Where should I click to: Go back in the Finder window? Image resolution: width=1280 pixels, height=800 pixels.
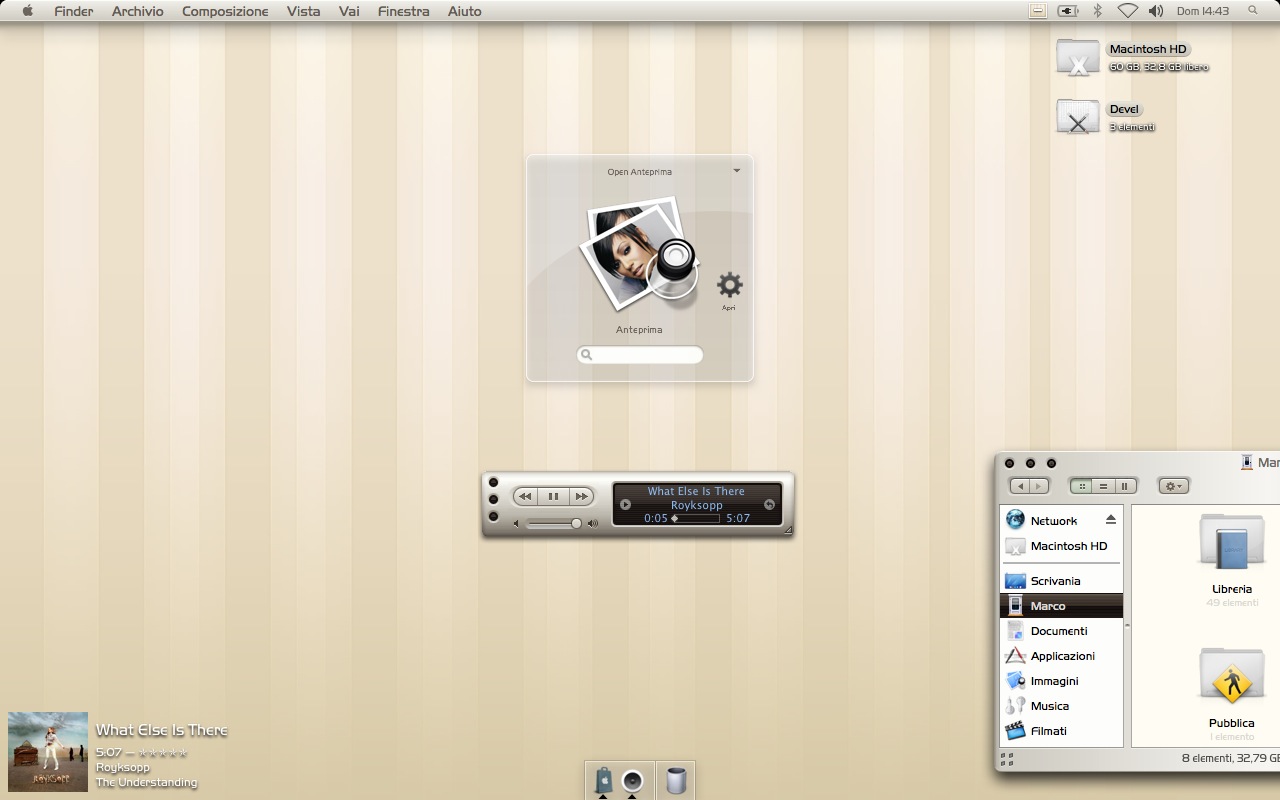(x=1020, y=486)
